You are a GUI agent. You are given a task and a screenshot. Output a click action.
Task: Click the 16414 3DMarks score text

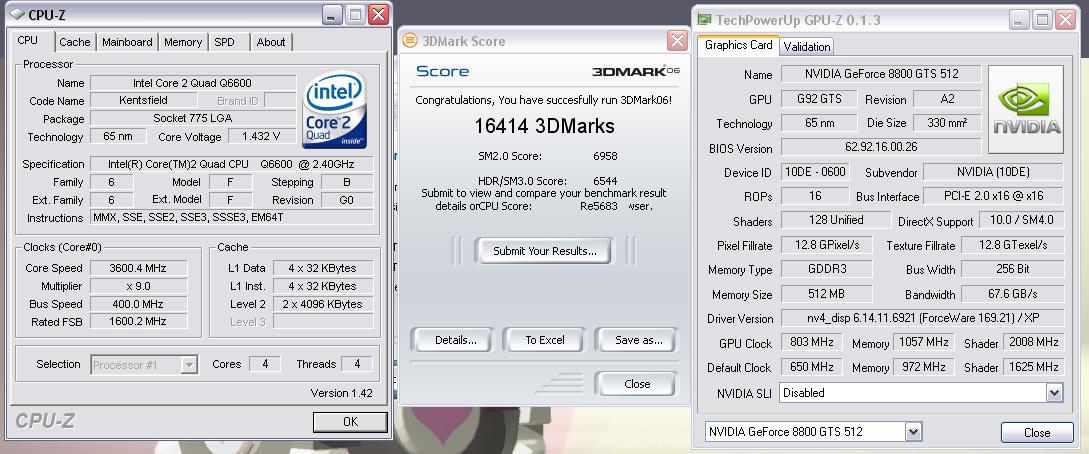coord(544,126)
